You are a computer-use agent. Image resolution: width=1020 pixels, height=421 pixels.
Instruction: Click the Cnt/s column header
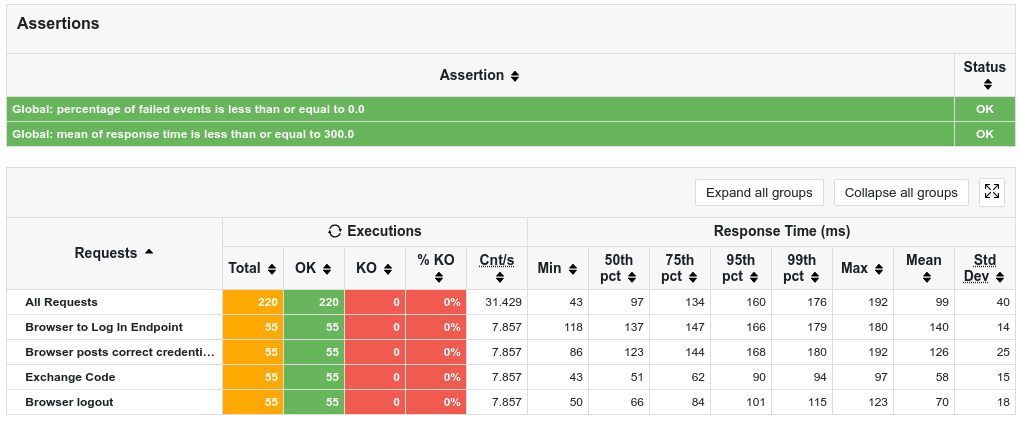[x=497, y=261]
